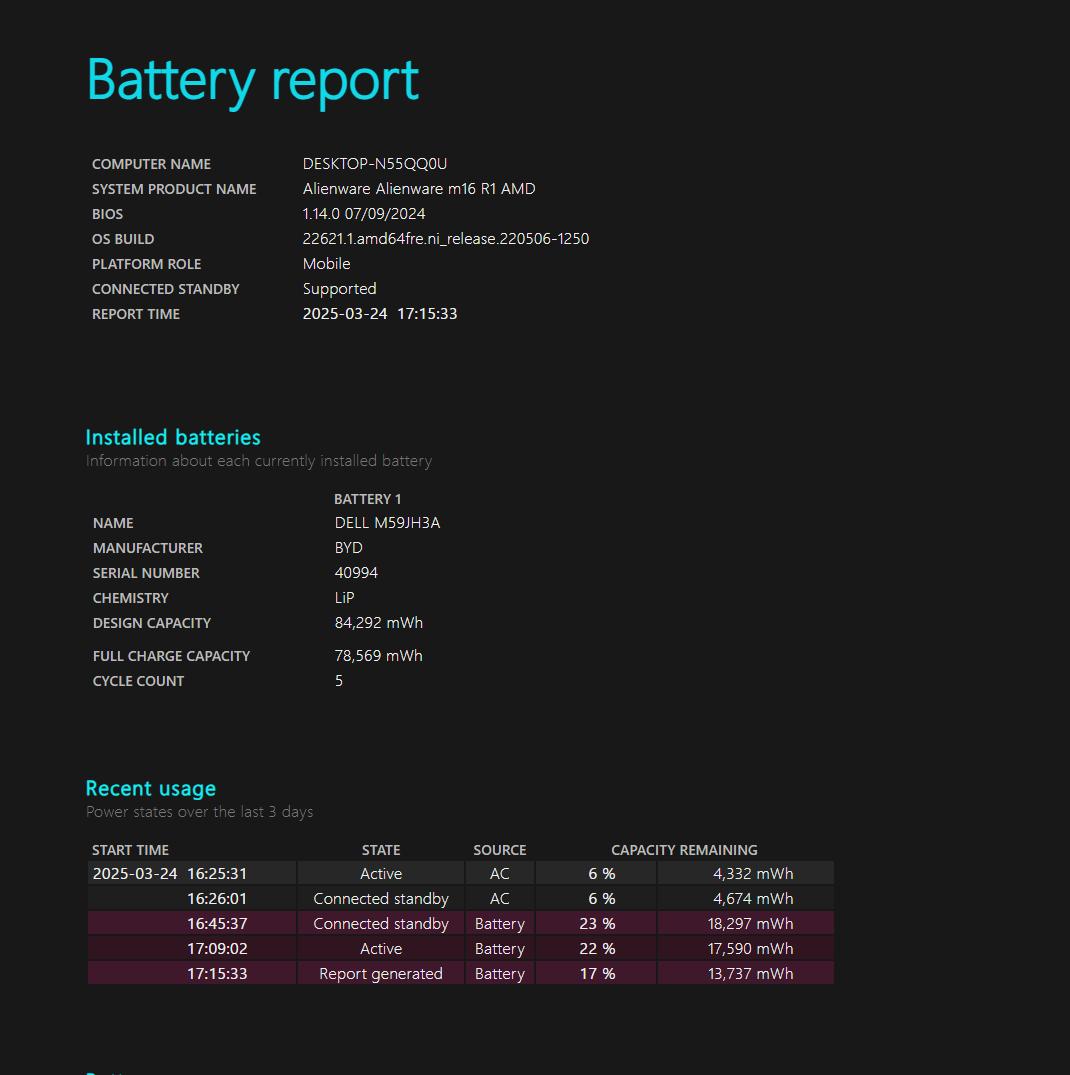Image resolution: width=1070 pixels, height=1075 pixels.
Task: Click the chemistry value LiP
Action: pyautogui.click(x=344, y=598)
